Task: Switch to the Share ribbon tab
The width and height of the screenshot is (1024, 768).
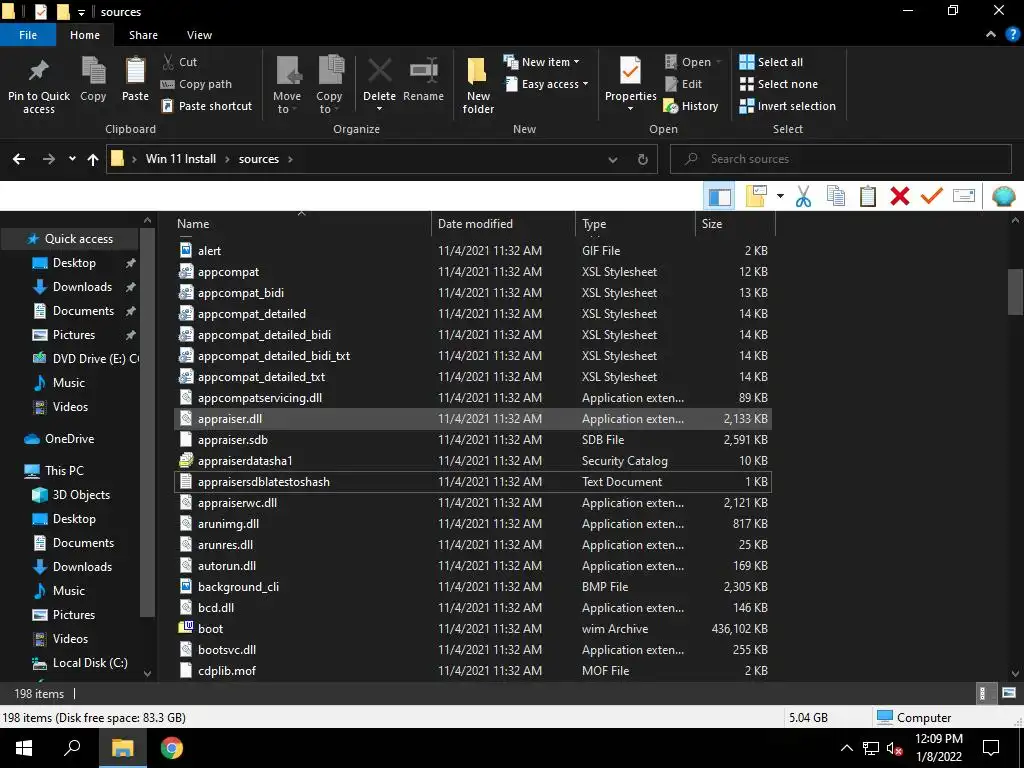Action: coord(143,35)
